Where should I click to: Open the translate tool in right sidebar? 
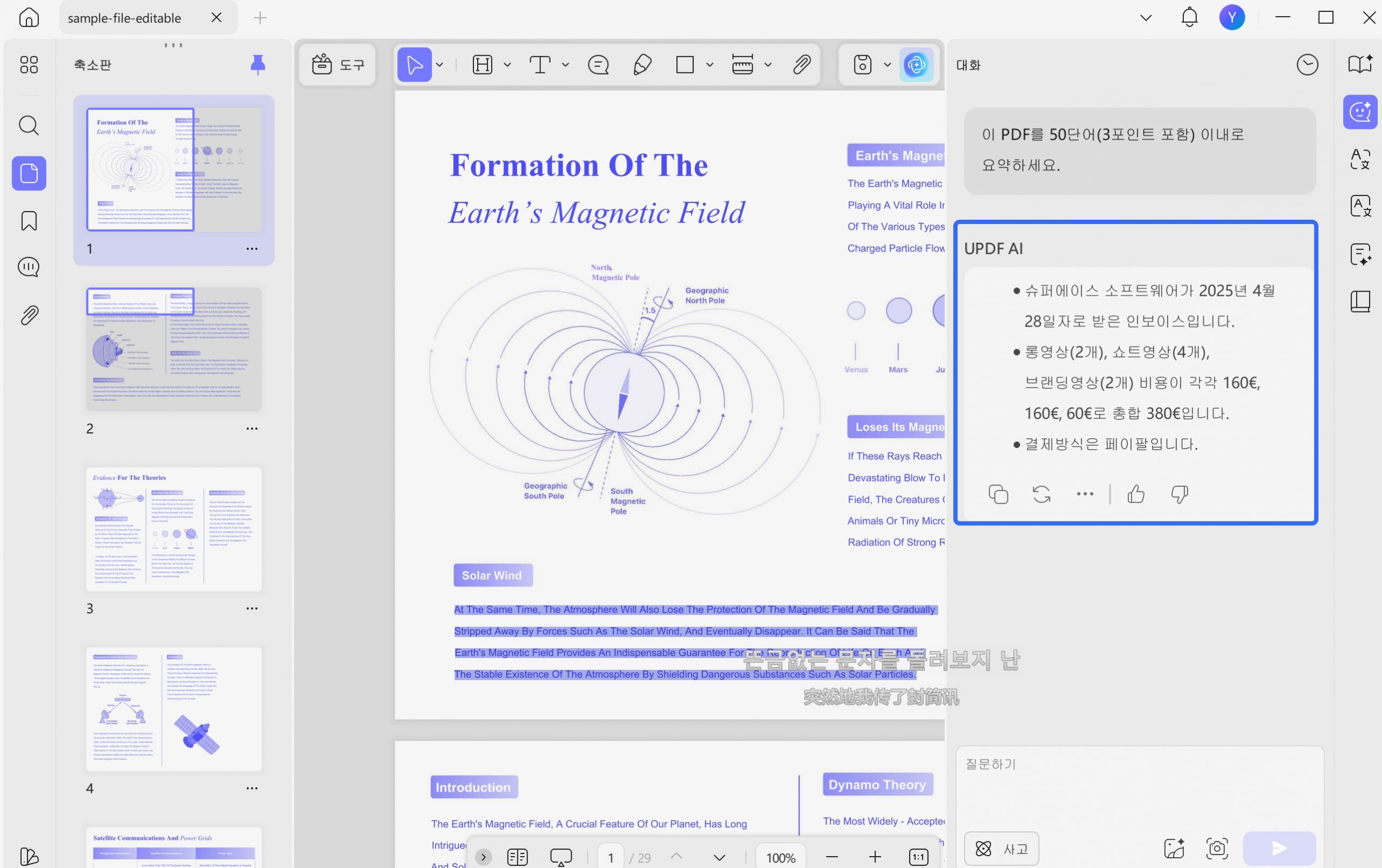tap(1360, 159)
